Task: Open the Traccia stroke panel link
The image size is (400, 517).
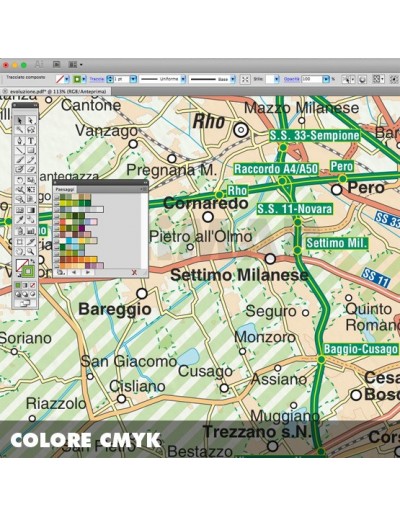Action: point(97,79)
